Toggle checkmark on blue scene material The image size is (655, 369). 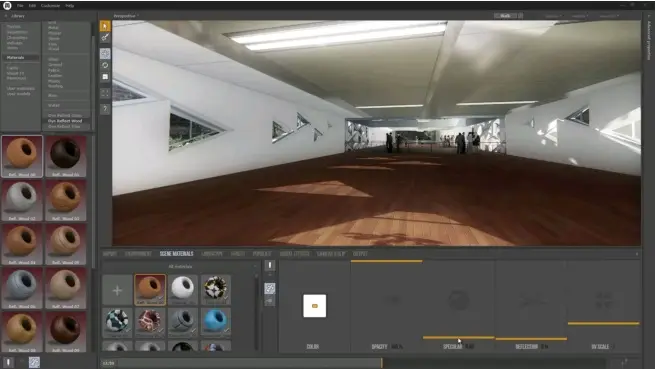(226, 331)
